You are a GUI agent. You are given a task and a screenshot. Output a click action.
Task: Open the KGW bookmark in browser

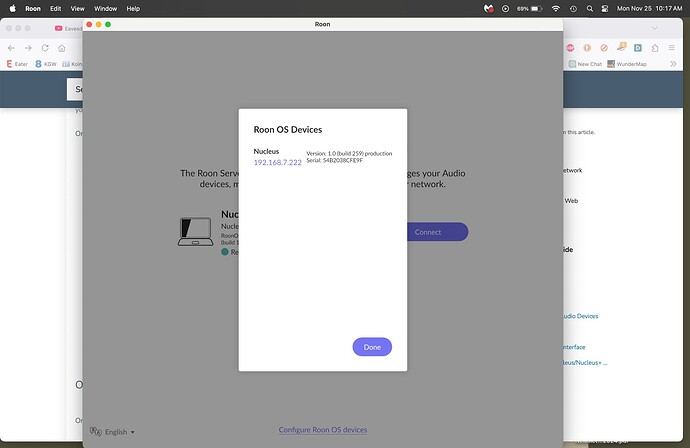click(x=46, y=64)
